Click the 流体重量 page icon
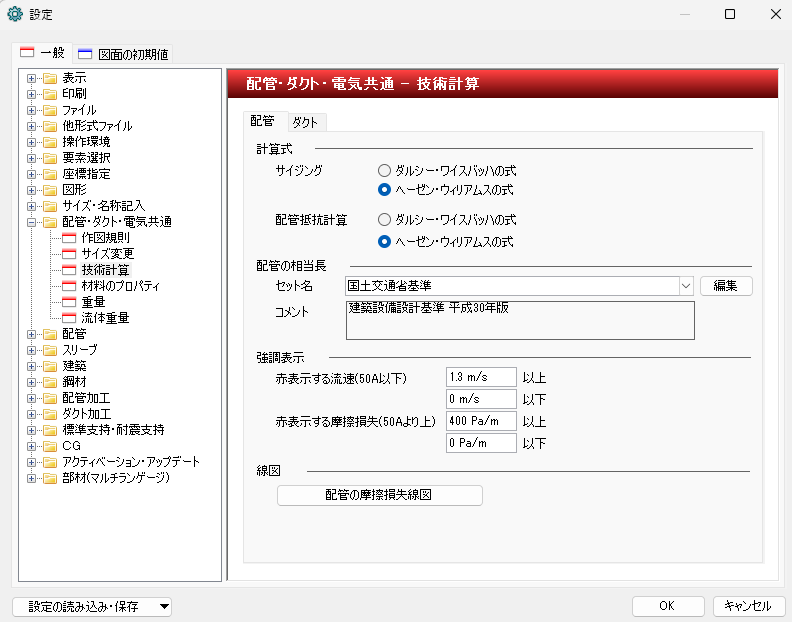The height and width of the screenshot is (622, 792). click(x=69, y=318)
